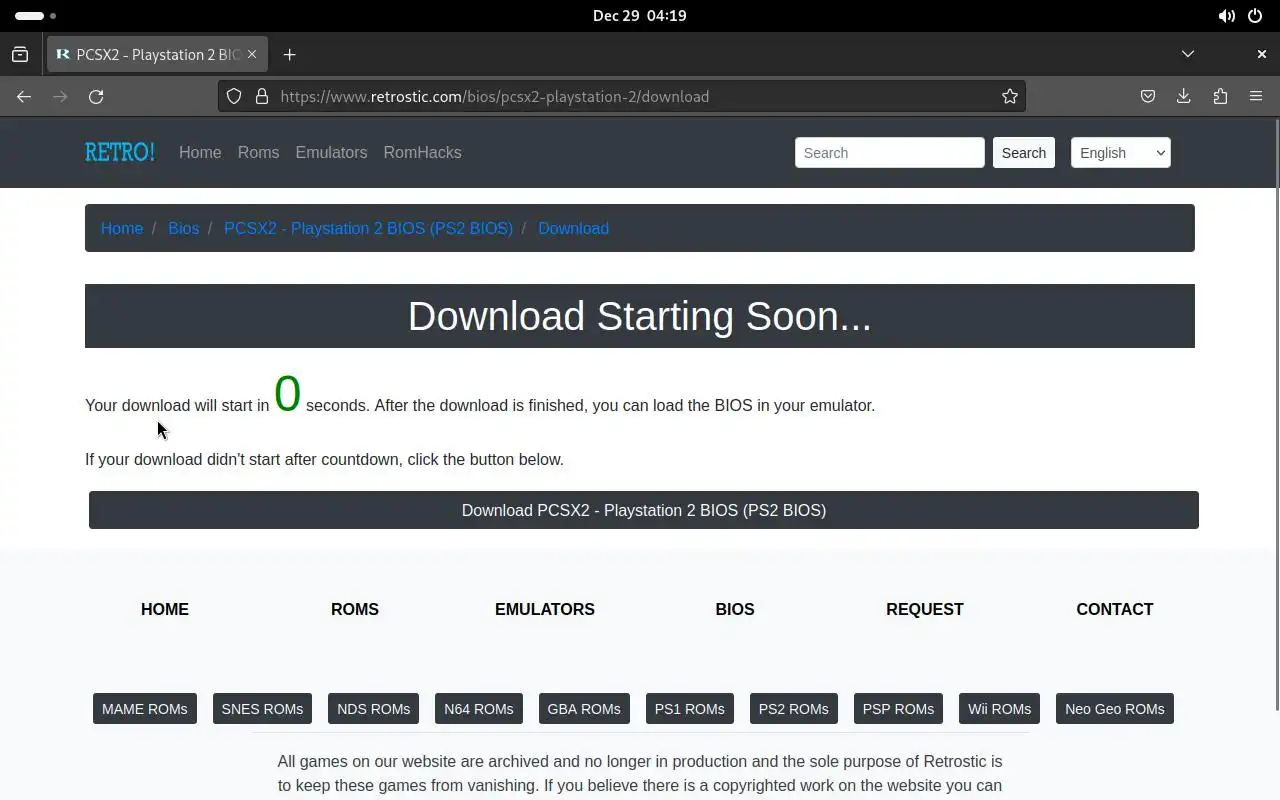Click the green countdown number 0
Image resolution: width=1280 pixels, height=800 pixels.
coord(288,394)
